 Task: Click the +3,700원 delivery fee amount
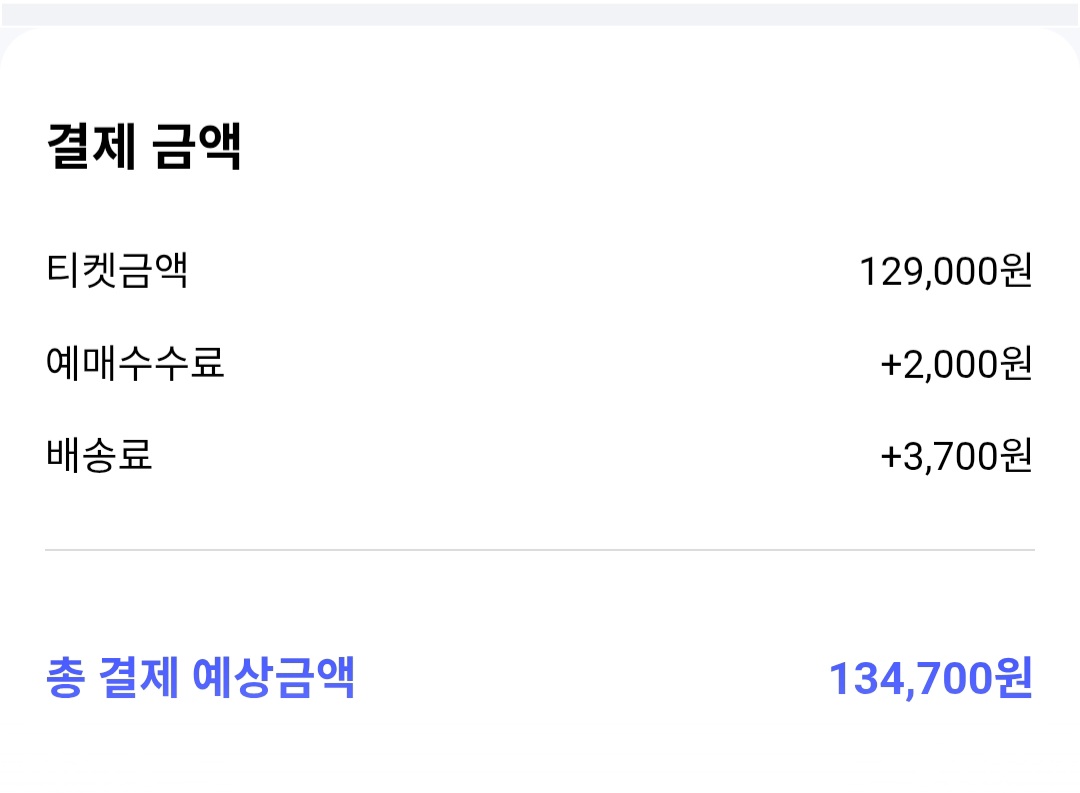955,456
